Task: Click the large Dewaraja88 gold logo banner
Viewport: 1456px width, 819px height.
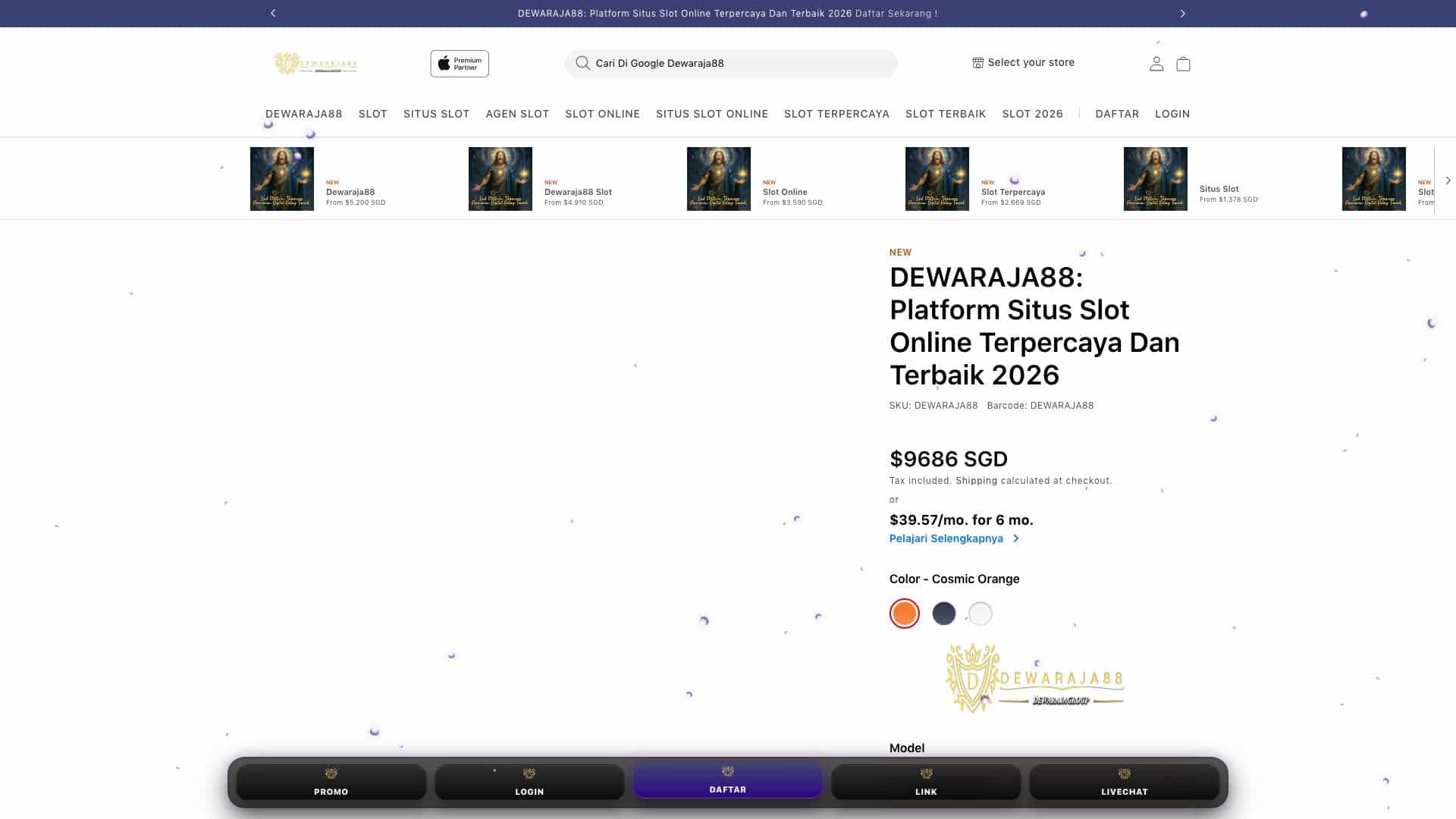Action: 1034,679
